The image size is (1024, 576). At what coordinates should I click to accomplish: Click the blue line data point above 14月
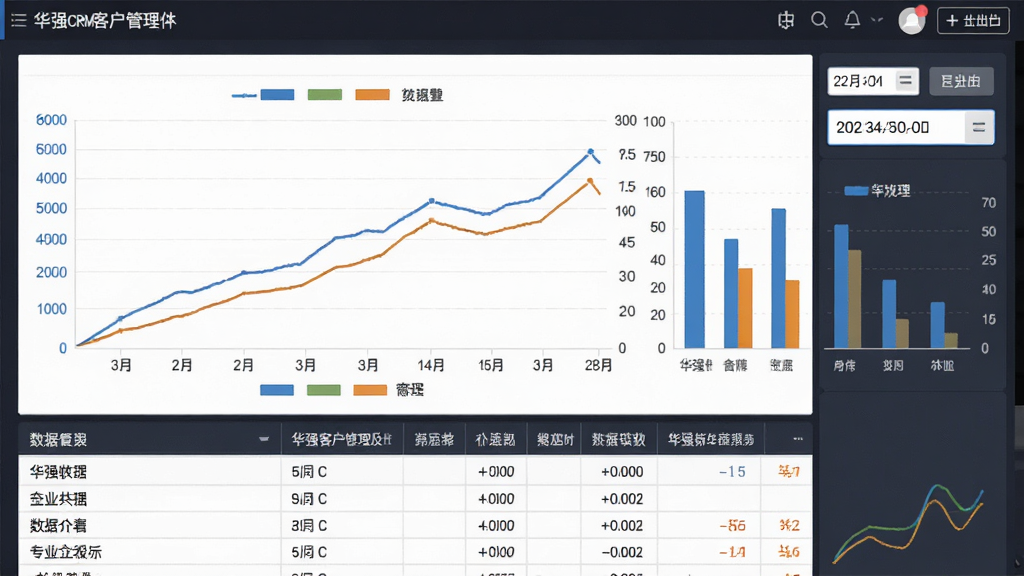point(432,201)
